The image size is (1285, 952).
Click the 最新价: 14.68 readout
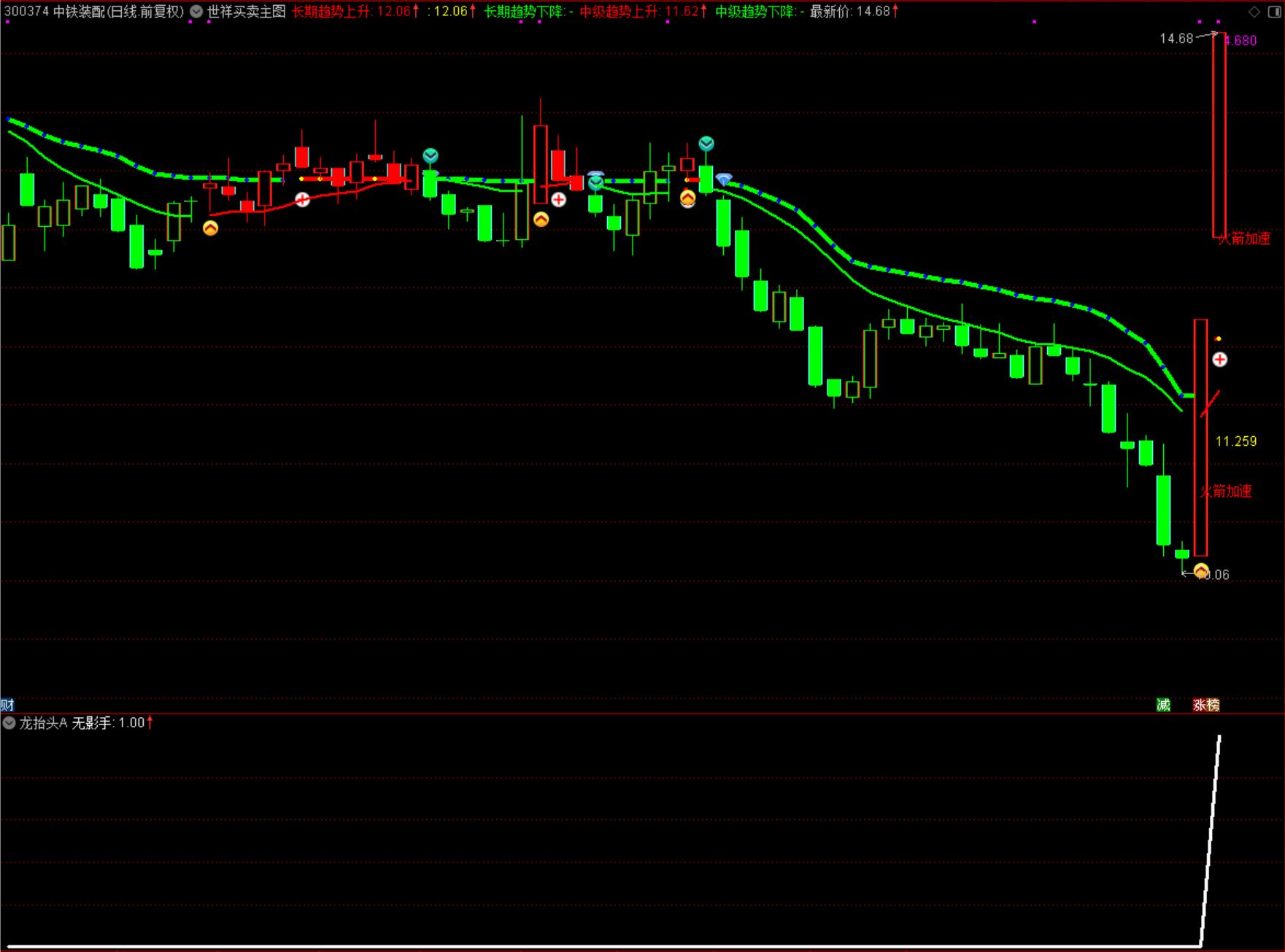click(x=854, y=12)
